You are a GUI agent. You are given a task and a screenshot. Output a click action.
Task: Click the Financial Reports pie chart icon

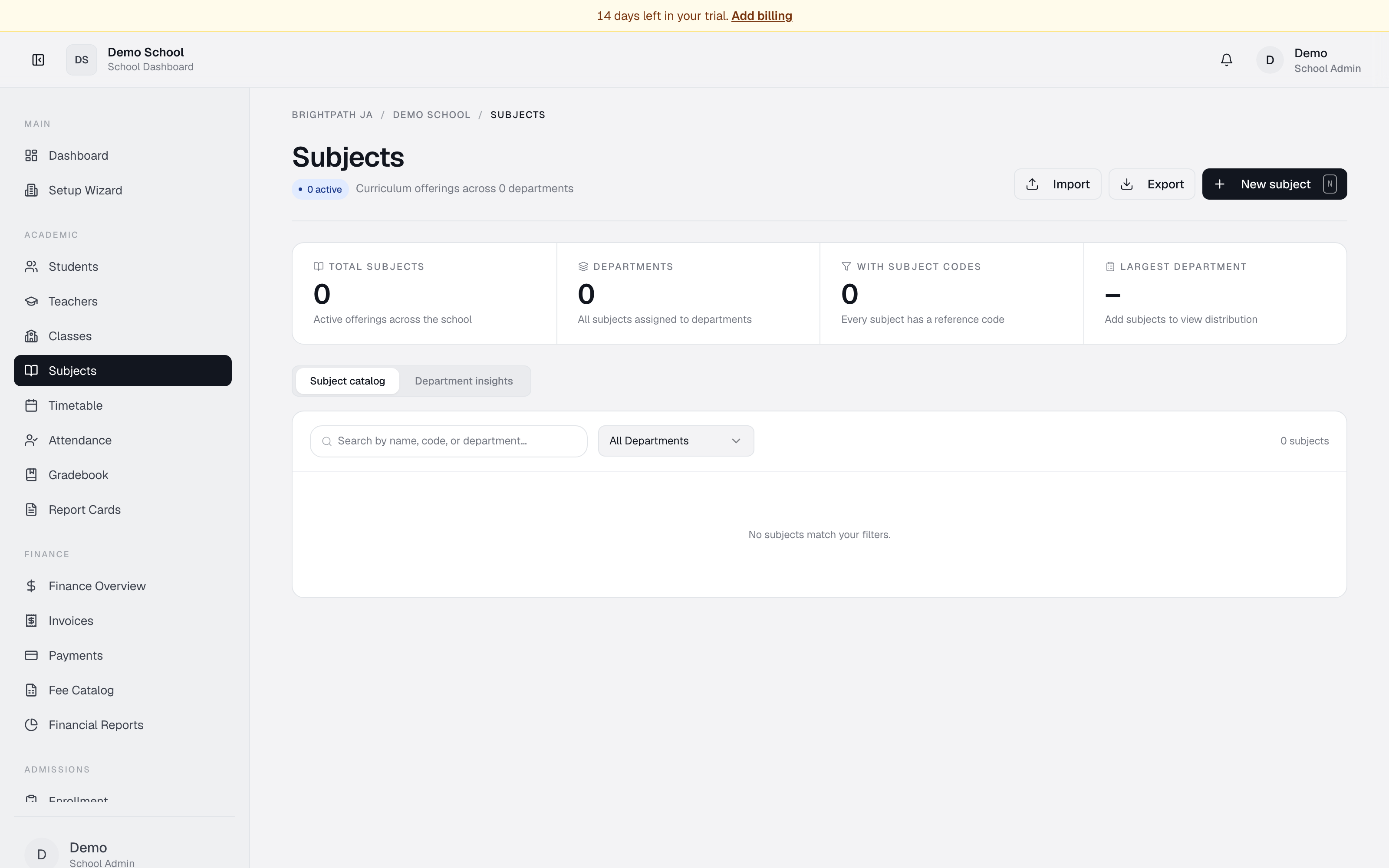[x=32, y=725]
